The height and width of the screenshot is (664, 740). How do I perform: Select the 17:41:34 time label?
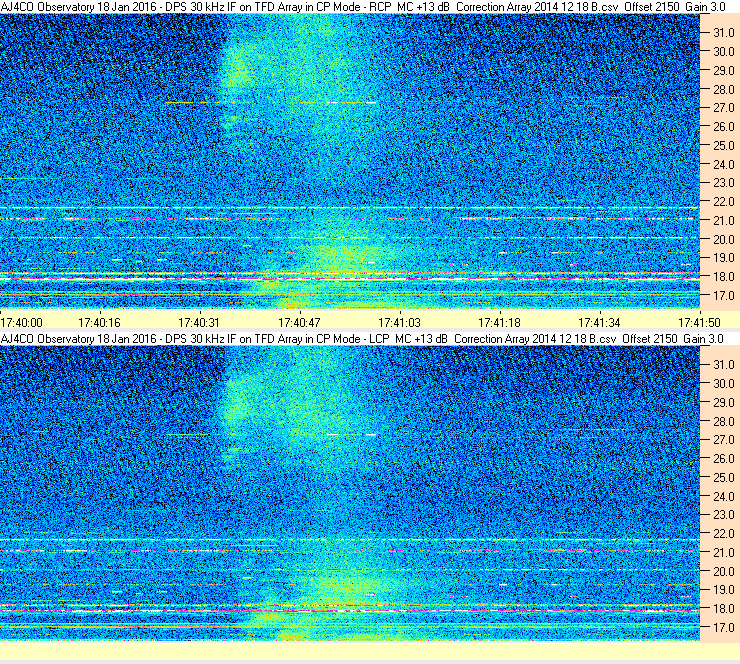(599, 323)
